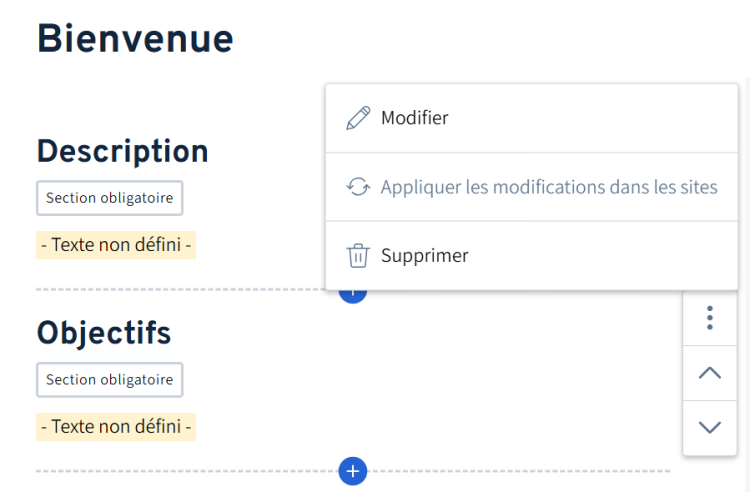This screenshot has height=492, width=750.
Task: Click the Texte non défini placeholder under Objectifs
Action: click(x=115, y=427)
